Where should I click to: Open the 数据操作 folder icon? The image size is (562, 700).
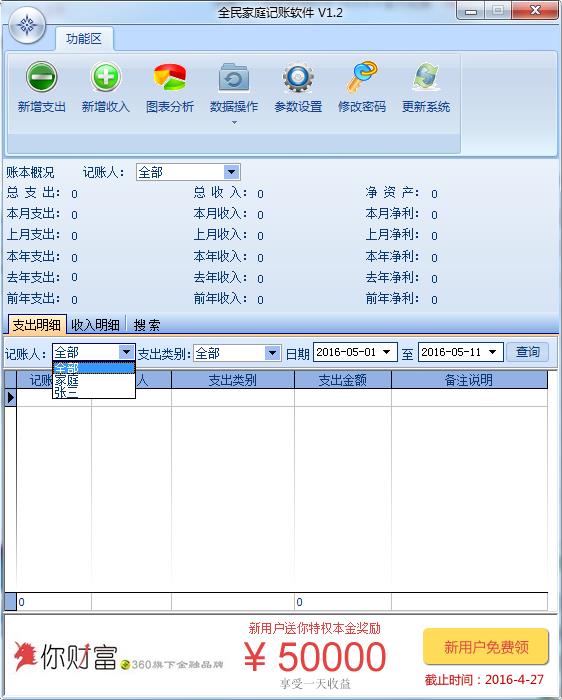tap(234, 77)
